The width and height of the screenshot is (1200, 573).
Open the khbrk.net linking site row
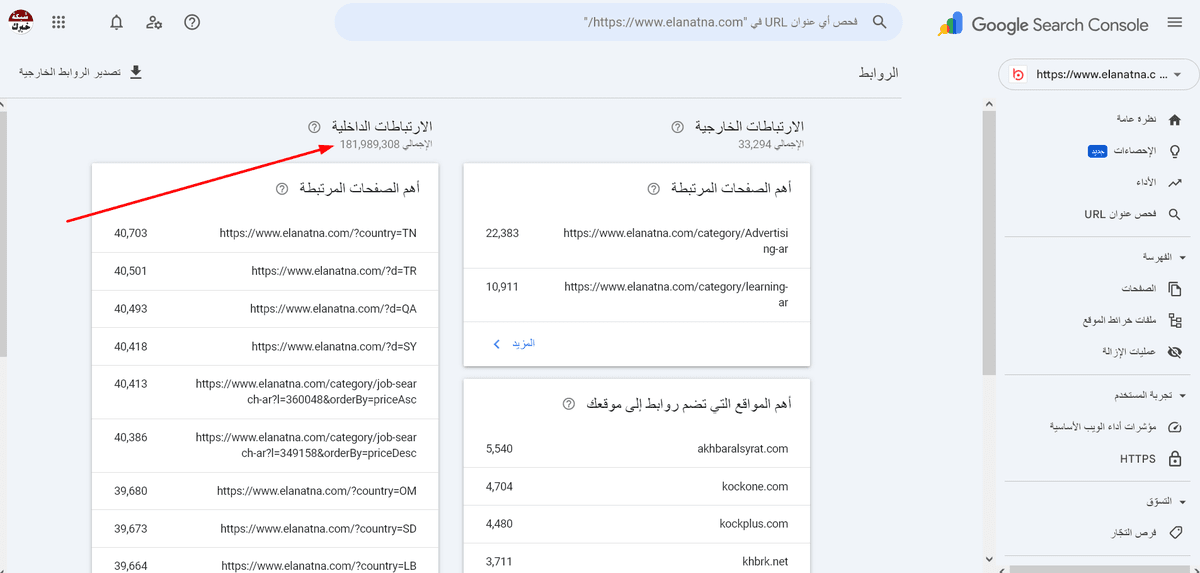(x=637, y=558)
